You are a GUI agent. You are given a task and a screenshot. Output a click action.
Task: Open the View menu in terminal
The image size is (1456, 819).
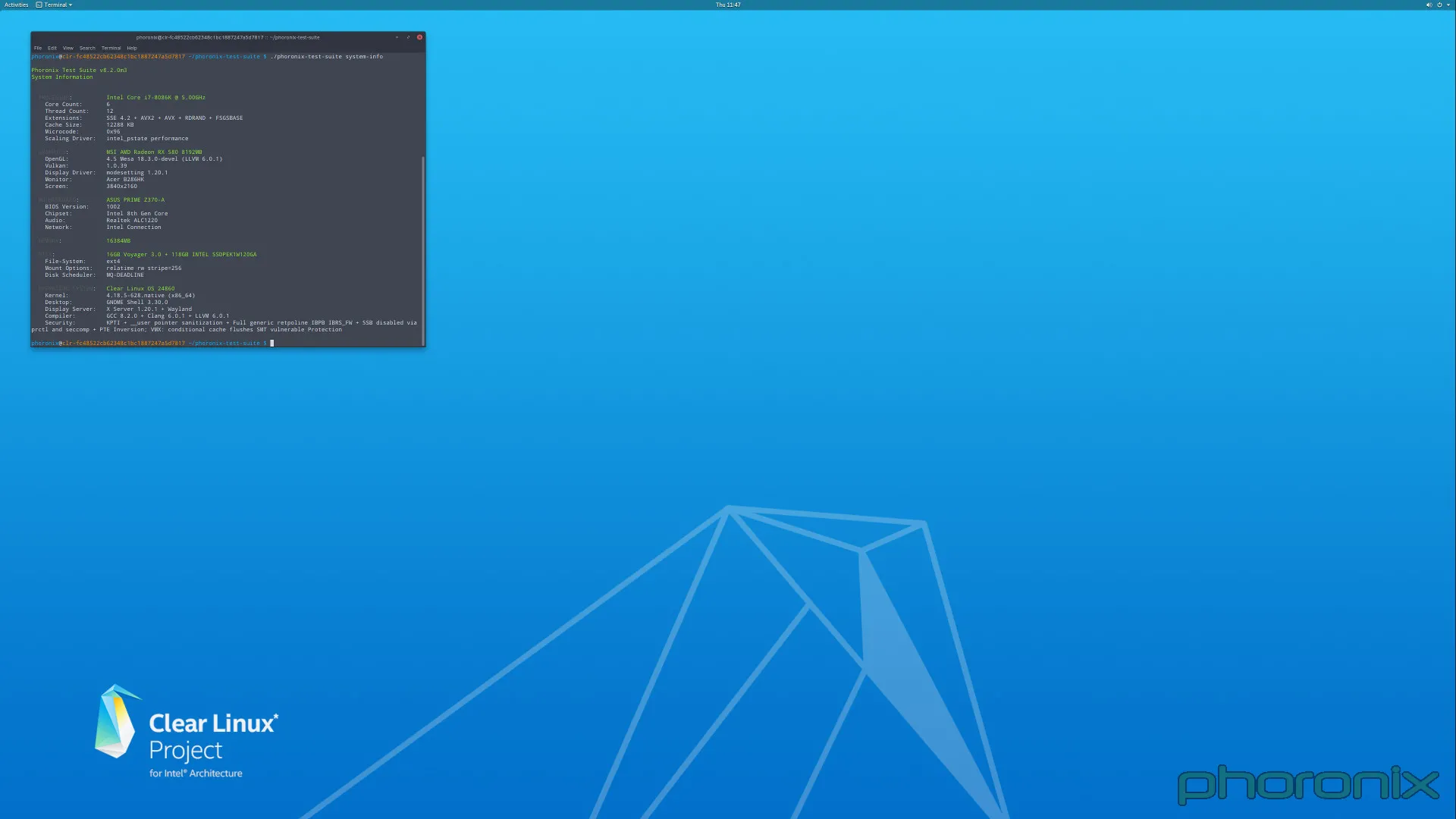click(68, 48)
